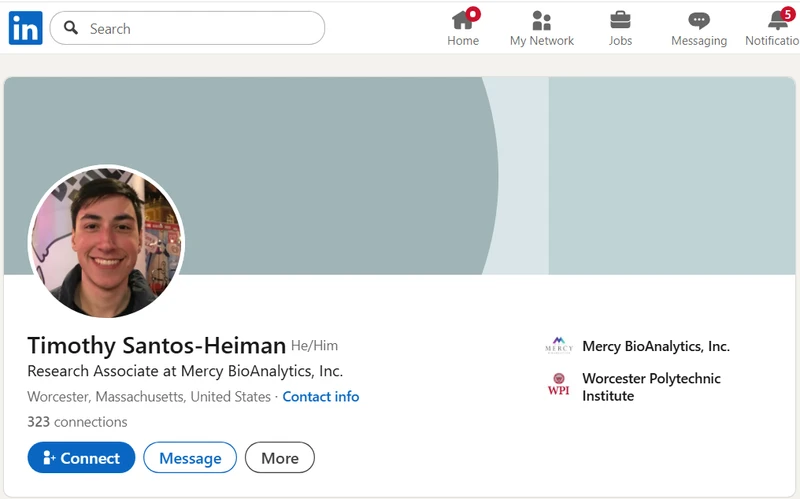This screenshot has width=800, height=499.
Task: Open the Jobs section
Action: pyautogui.click(x=620, y=28)
